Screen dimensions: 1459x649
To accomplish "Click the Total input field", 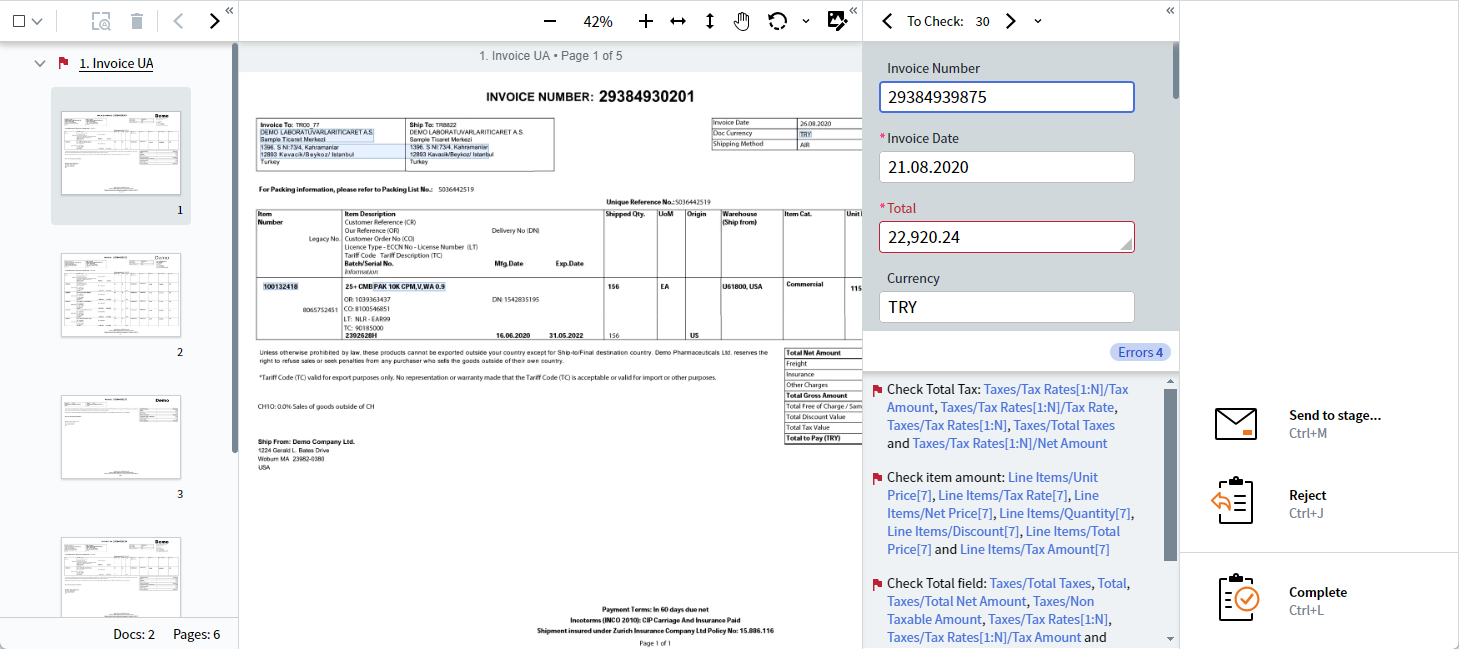I will point(1007,237).
